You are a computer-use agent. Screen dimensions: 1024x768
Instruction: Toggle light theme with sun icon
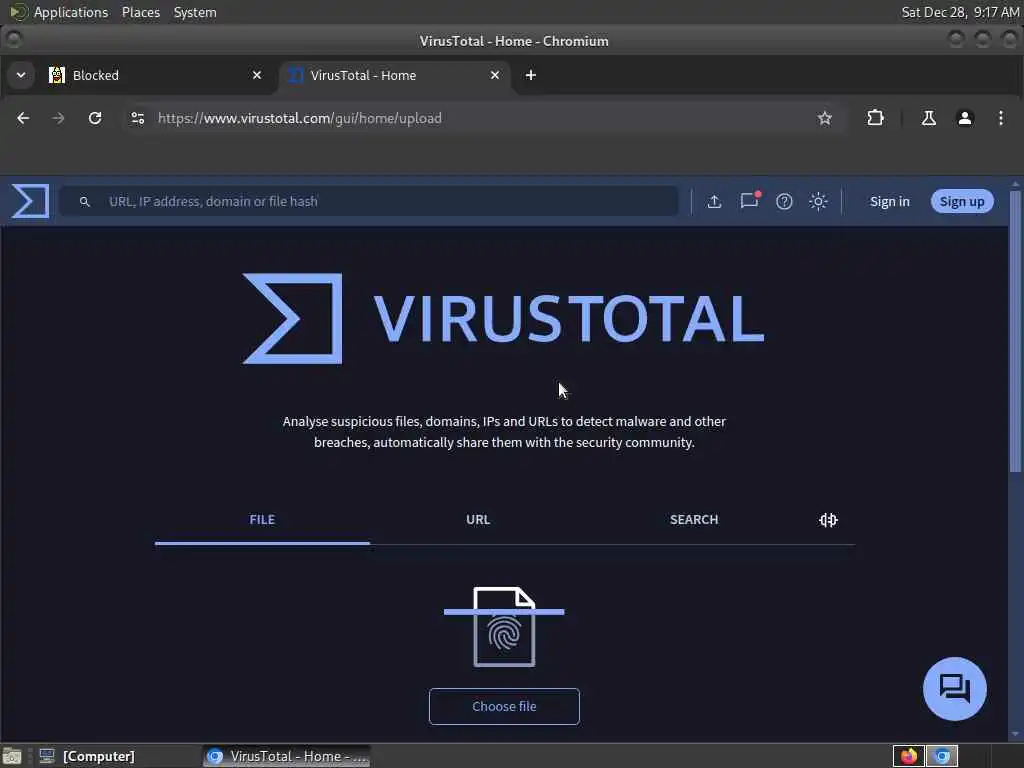pyautogui.click(x=818, y=201)
